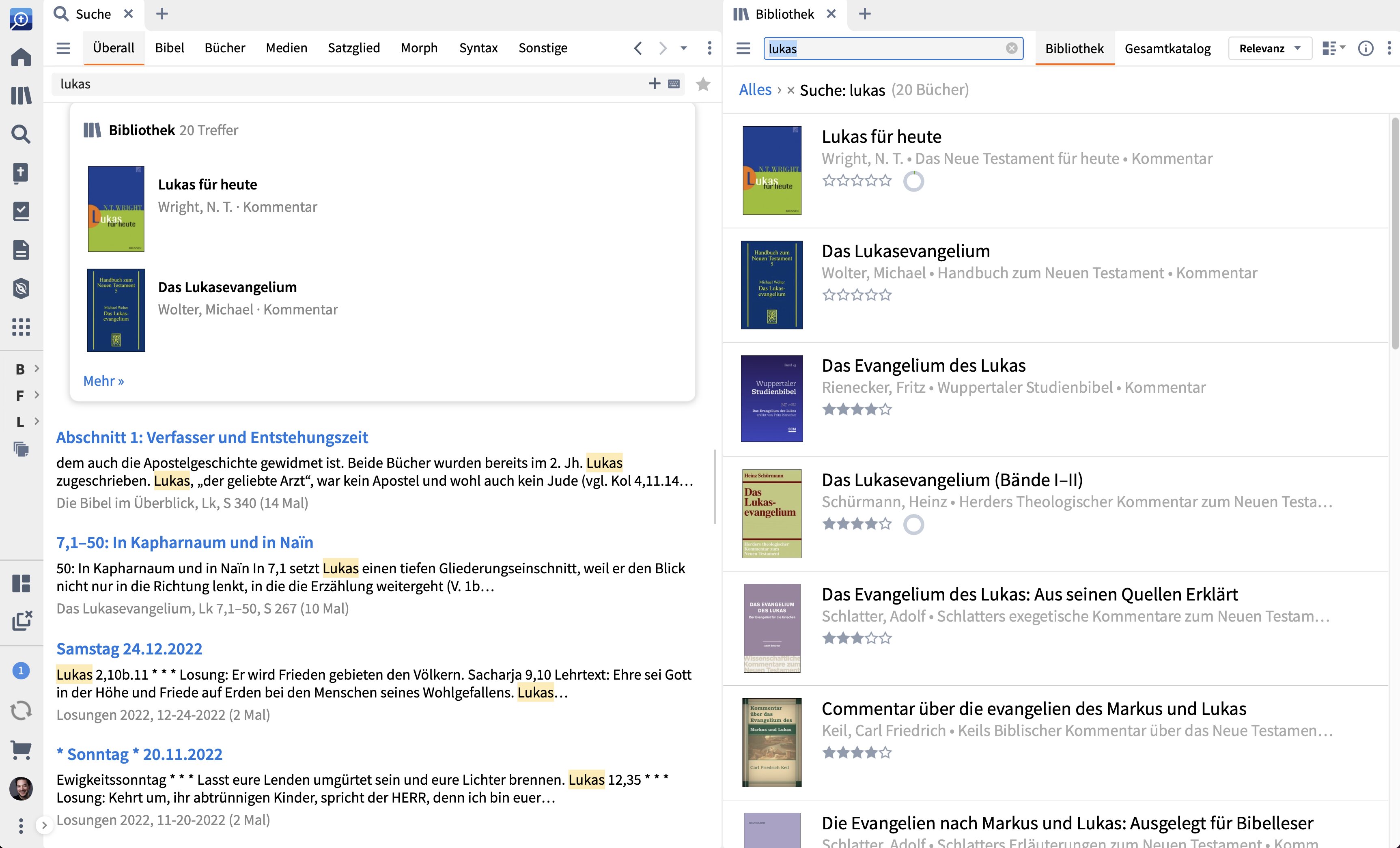1400x848 pixels.
Task: Open the document icon in the sidebar
Action: 21,250
